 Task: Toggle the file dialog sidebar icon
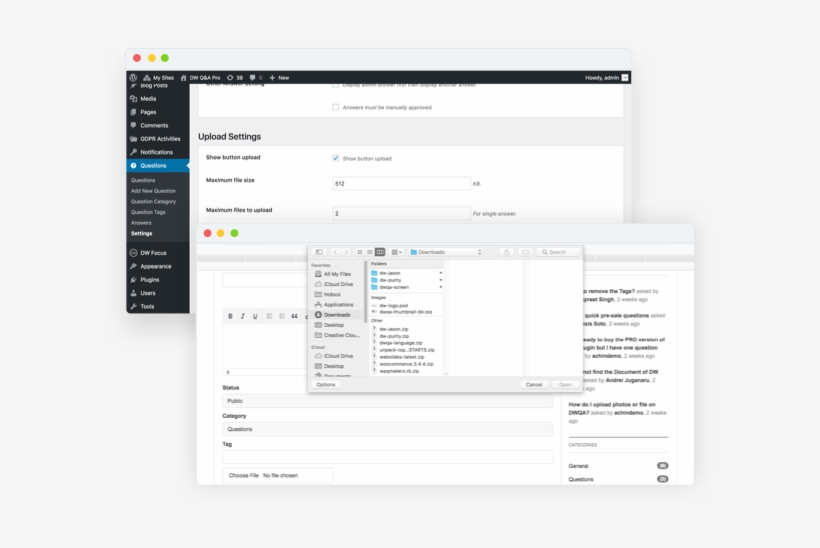tap(319, 252)
